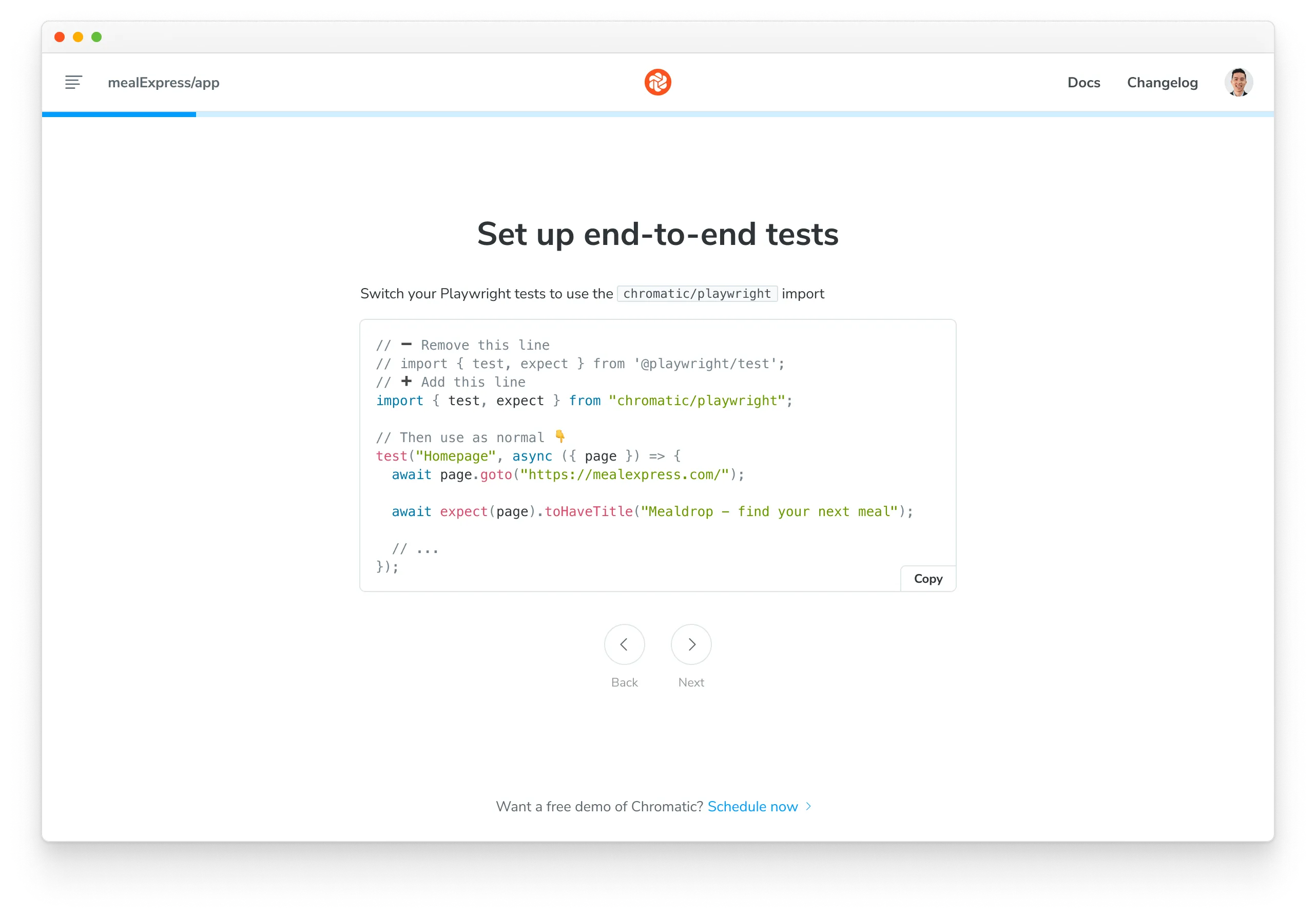Click the Back label text

[x=624, y=682]
